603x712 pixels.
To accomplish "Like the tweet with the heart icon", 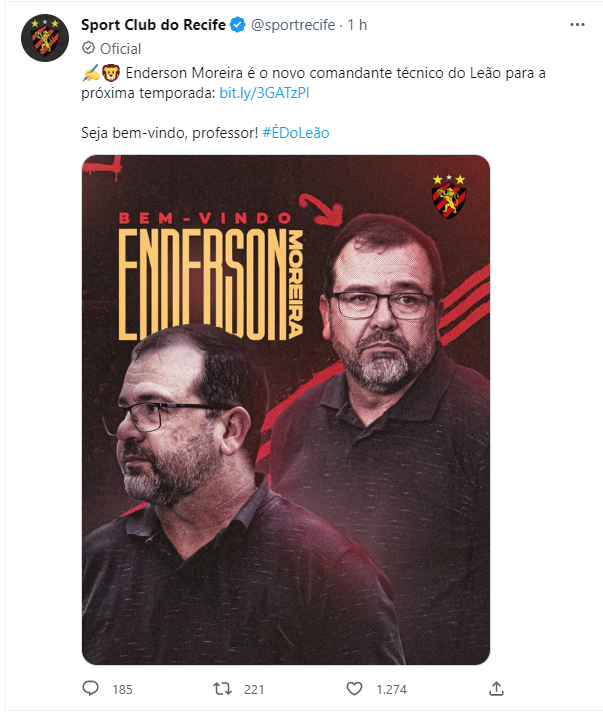I will tap(355, 689).
